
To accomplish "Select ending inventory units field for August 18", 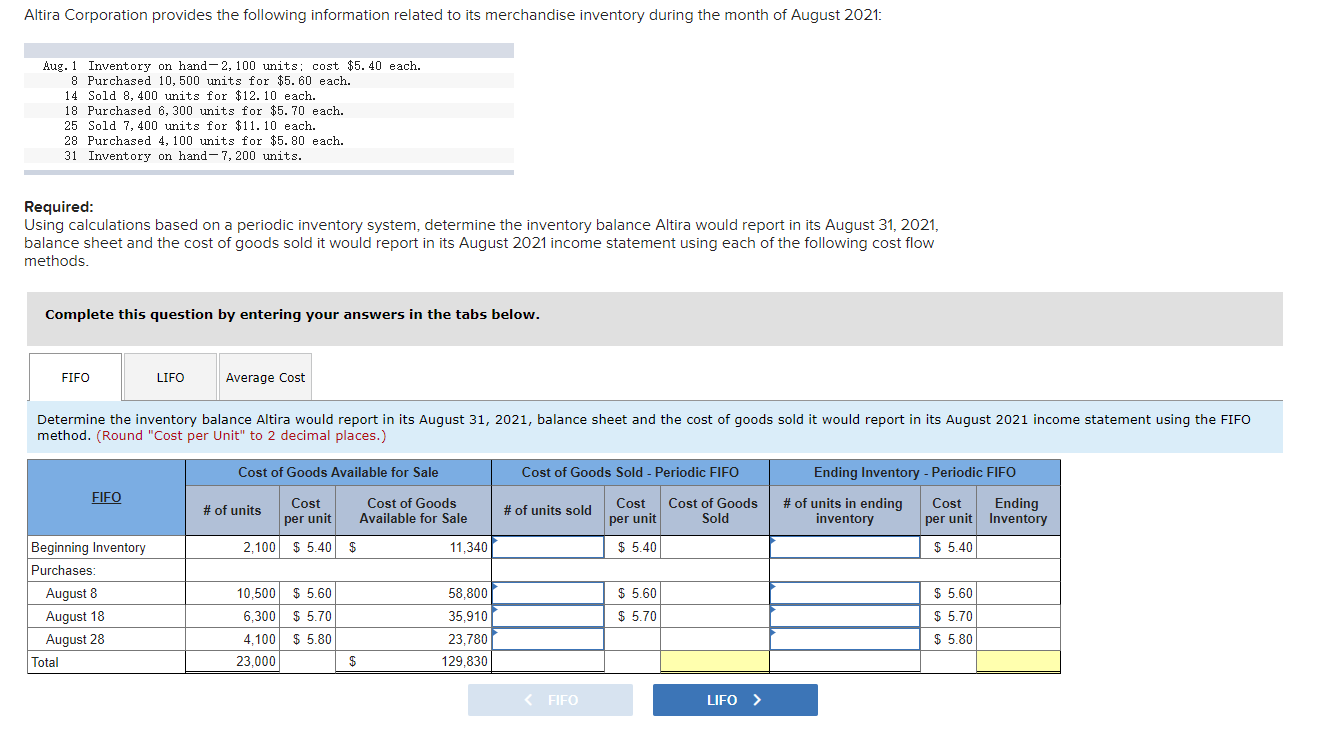I will [x=845, y=616].
